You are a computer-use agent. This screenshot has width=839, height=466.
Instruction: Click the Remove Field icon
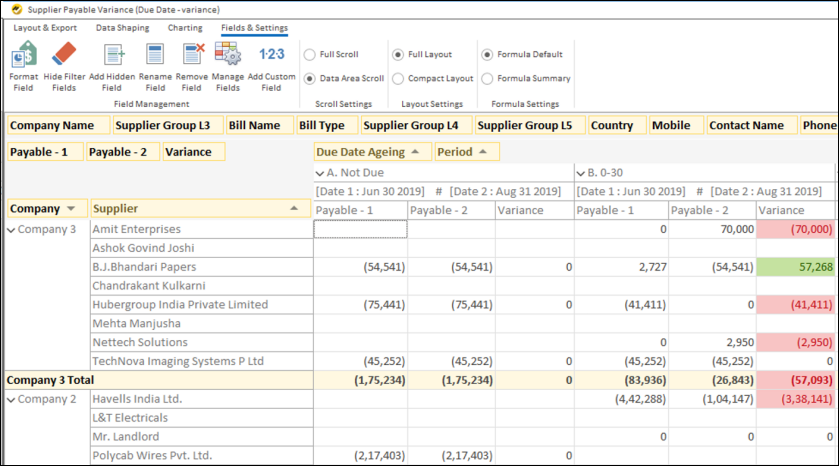click(192, 54)
